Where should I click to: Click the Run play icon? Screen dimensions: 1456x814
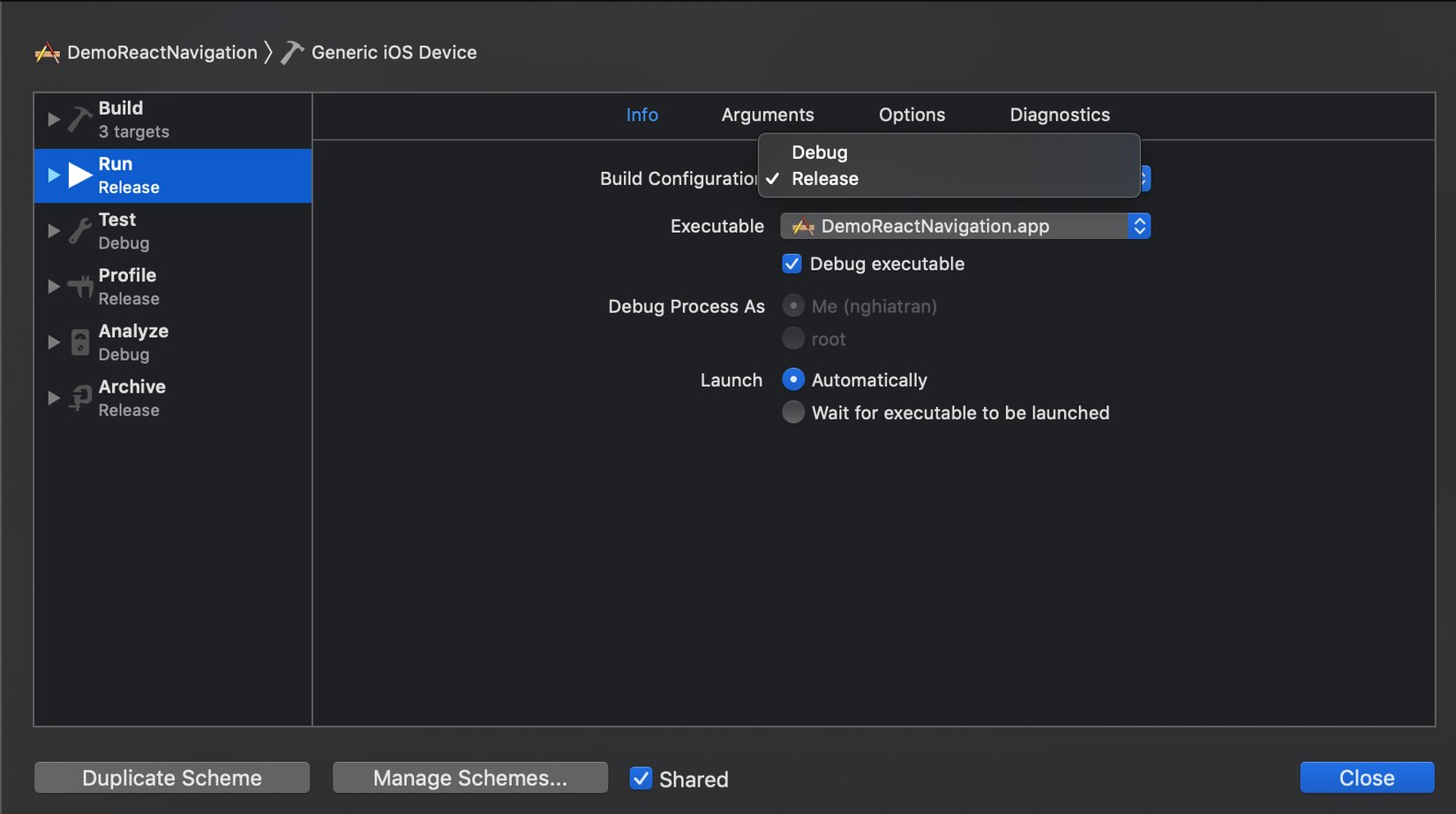80,175
